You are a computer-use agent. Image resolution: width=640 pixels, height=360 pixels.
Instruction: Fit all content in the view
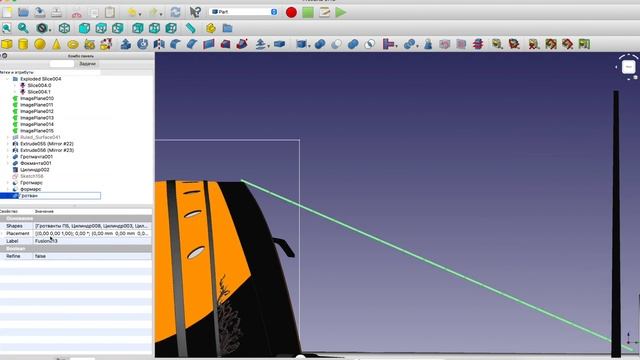point(7,28)
